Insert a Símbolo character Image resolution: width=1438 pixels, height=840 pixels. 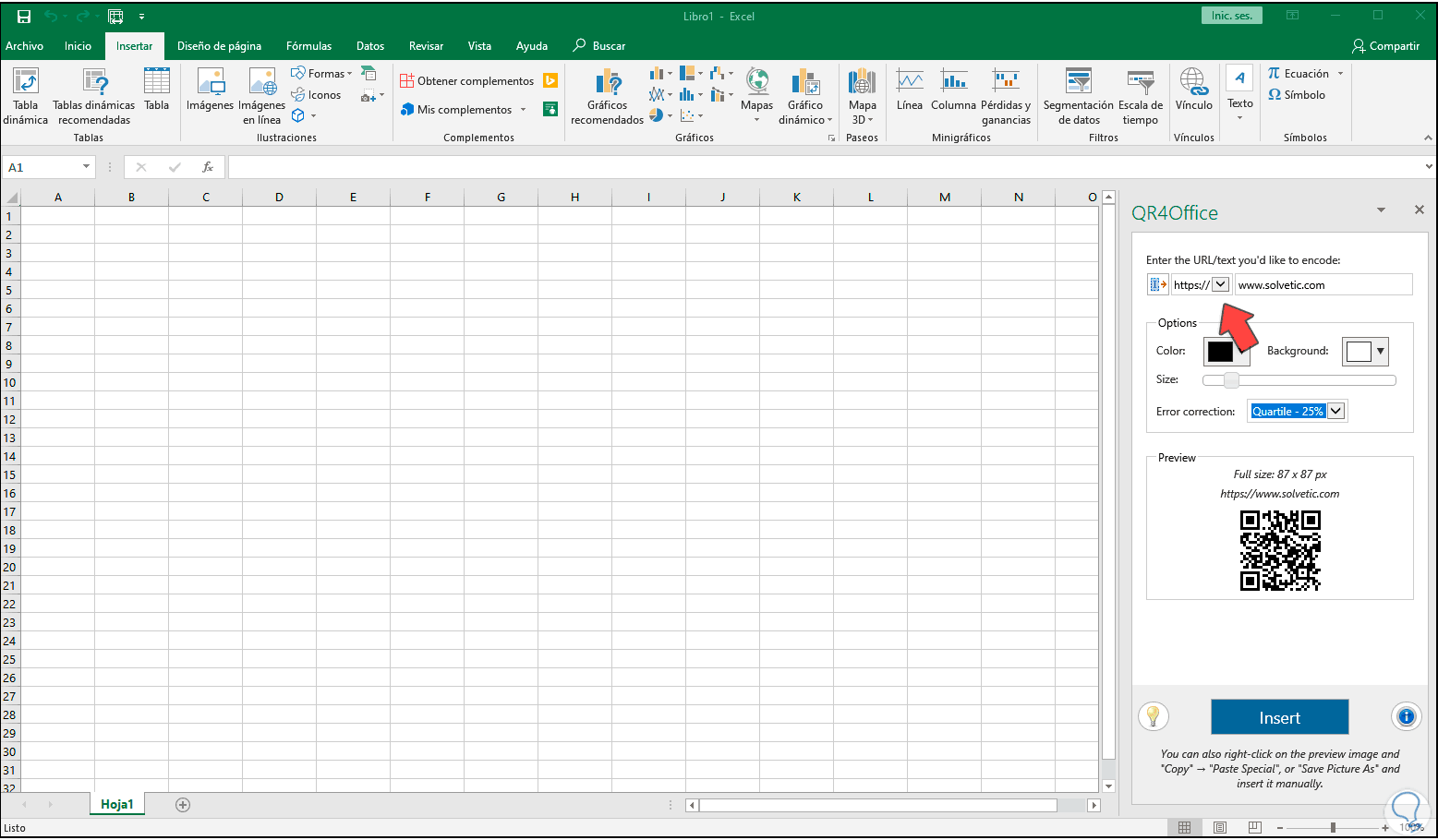point(1297,95)
